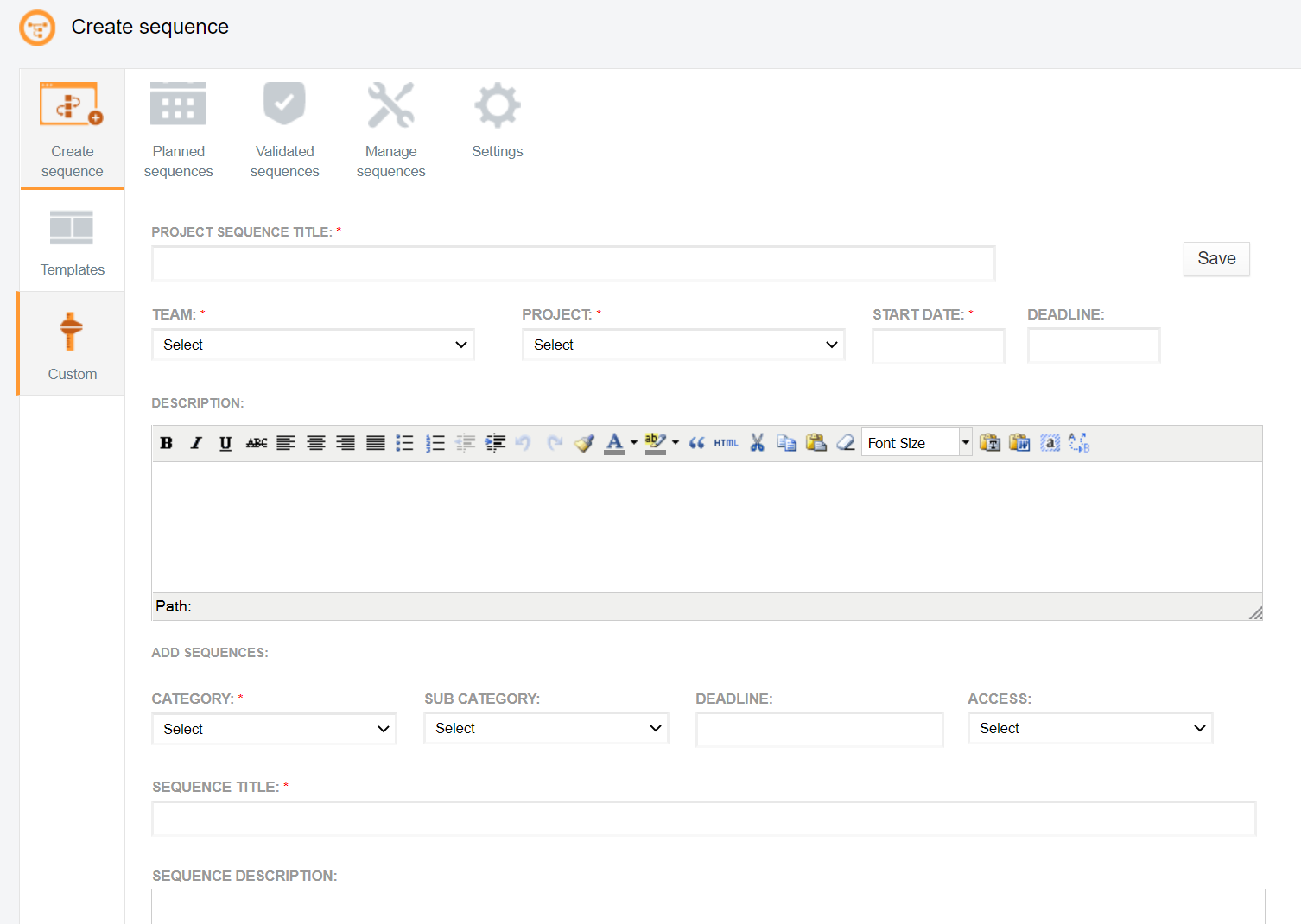Image resolution: width=1301 pixels, height=924 pixels.
Task: Insert a numbered list
Action: pyautogui.click(x=435, y=443)
